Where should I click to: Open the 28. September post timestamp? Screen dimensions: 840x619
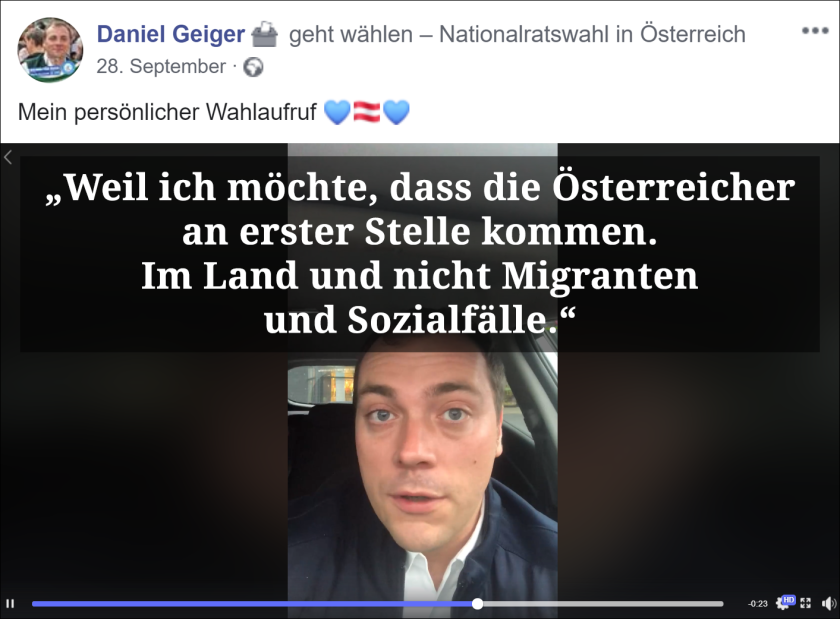[x=161, y=67]
